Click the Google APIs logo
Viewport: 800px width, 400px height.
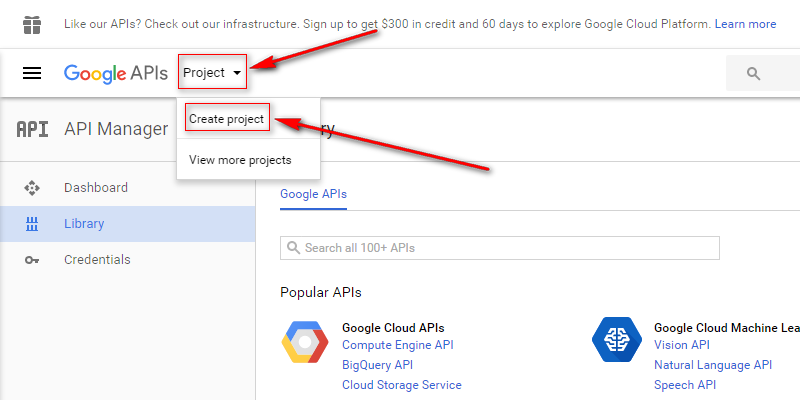pyautogui.click(x=115, y=73)
